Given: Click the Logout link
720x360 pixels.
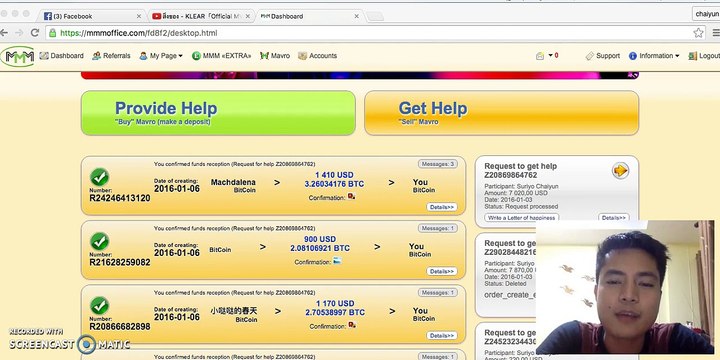Looking at the screenshot, I should [x=704, y=56].
